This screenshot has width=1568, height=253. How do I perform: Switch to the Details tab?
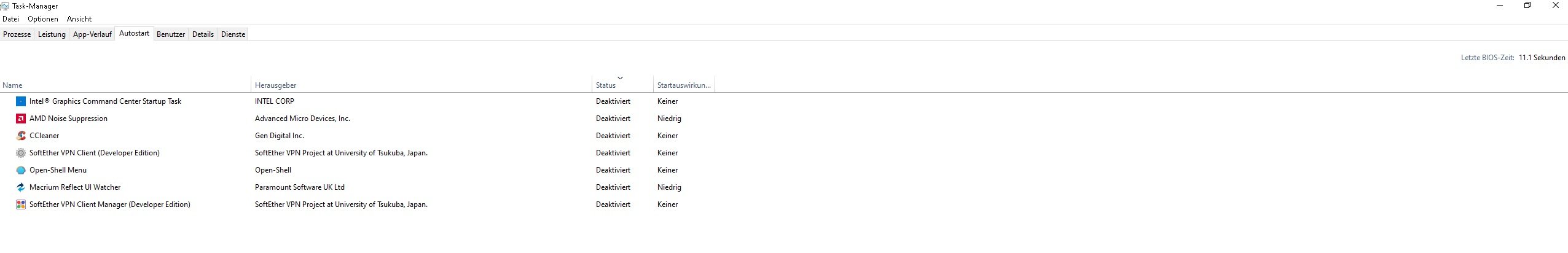pos(203,34)
